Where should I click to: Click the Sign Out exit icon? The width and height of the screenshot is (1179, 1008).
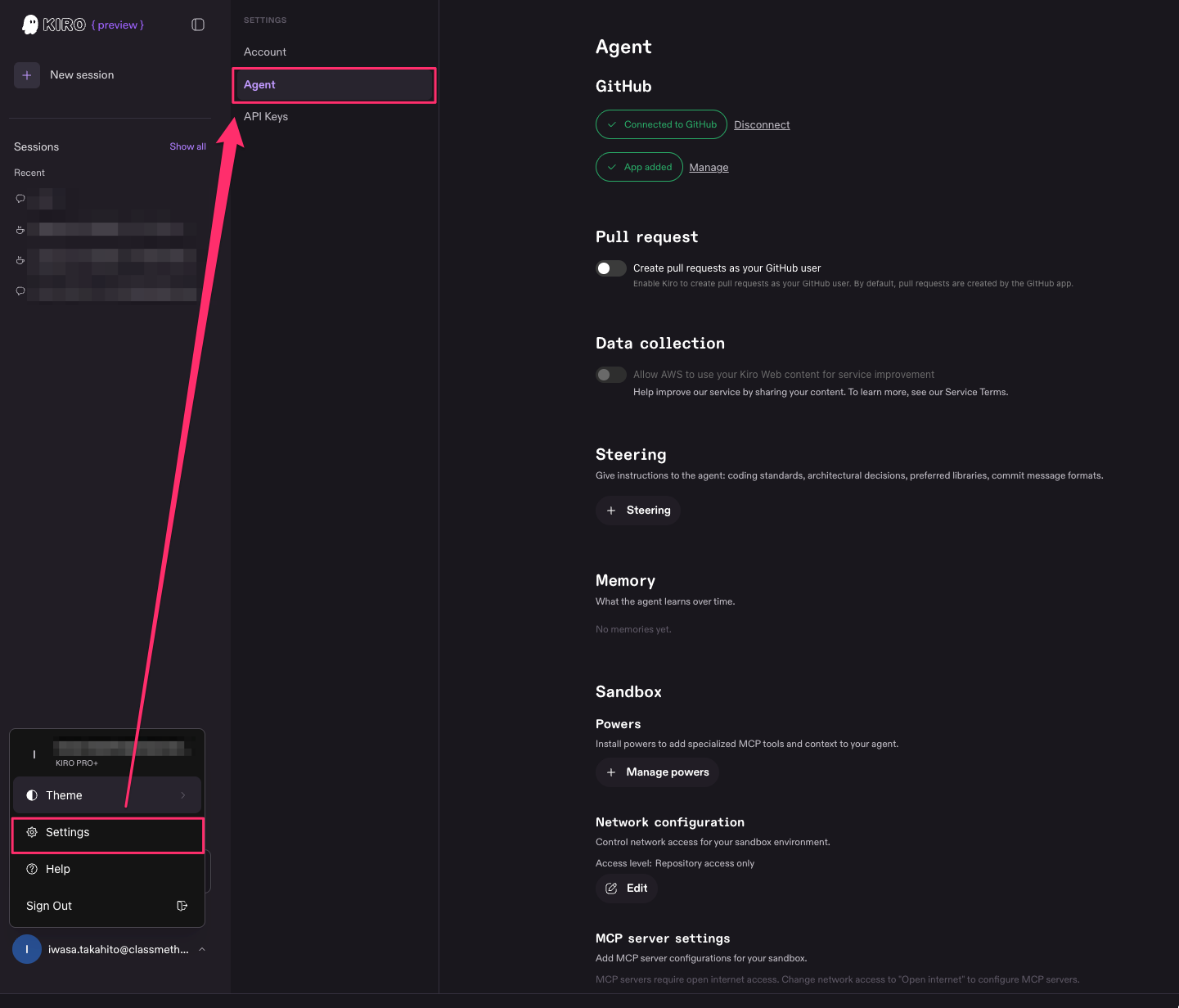[182, 906]
